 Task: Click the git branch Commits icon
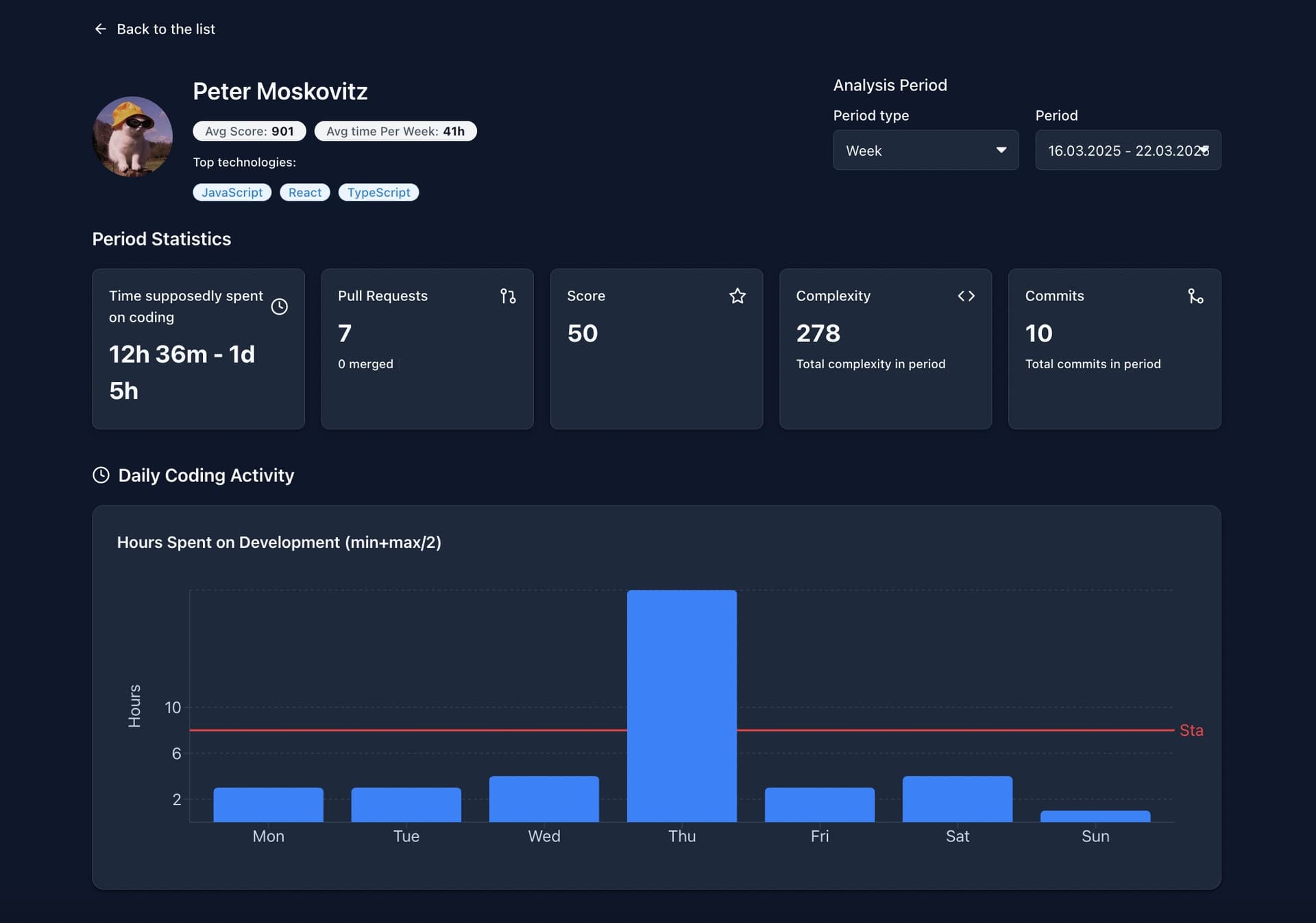pos(1195,296)
